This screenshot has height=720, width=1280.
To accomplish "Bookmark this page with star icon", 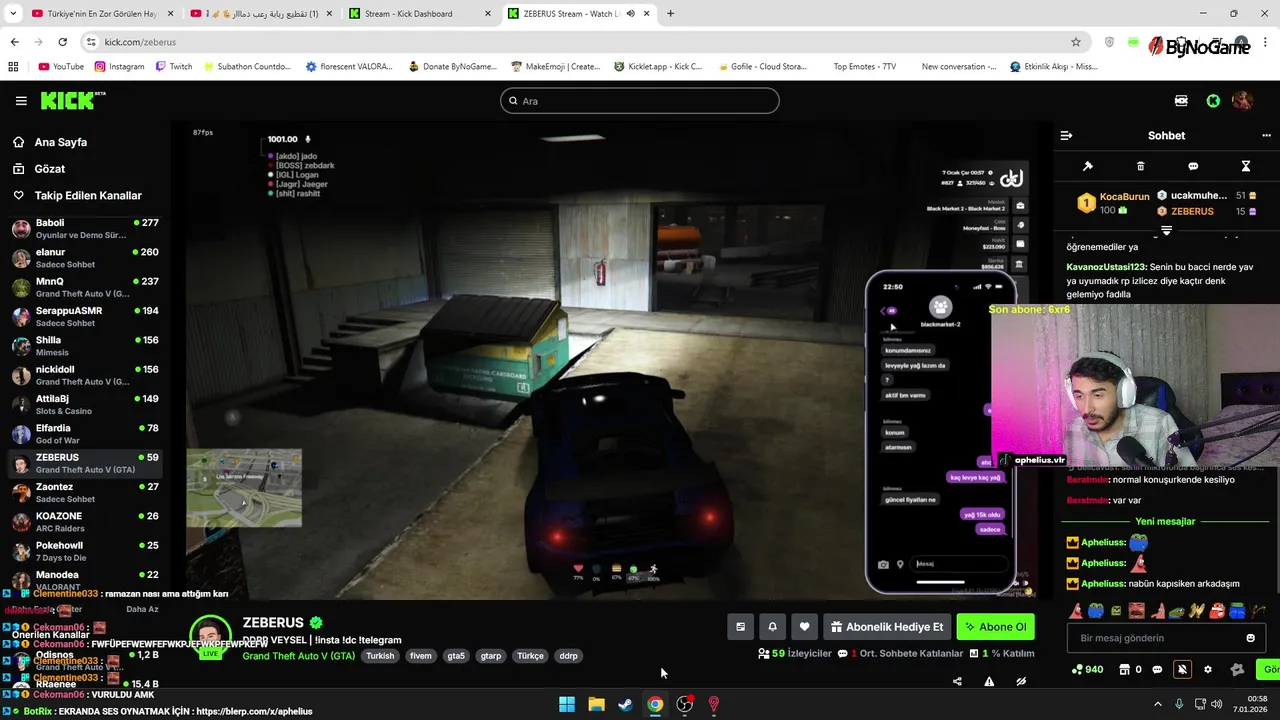I will (x=1076, y=42).
